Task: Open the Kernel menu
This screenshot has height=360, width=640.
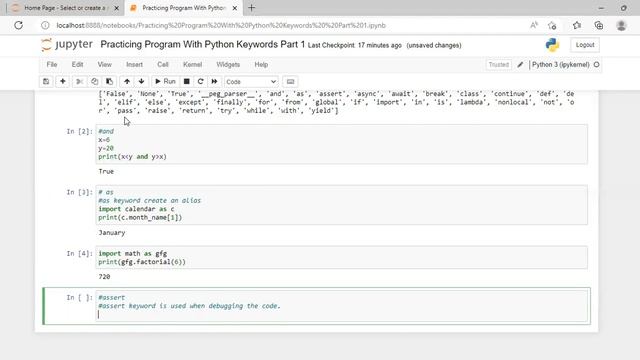Action: [192, 64]
